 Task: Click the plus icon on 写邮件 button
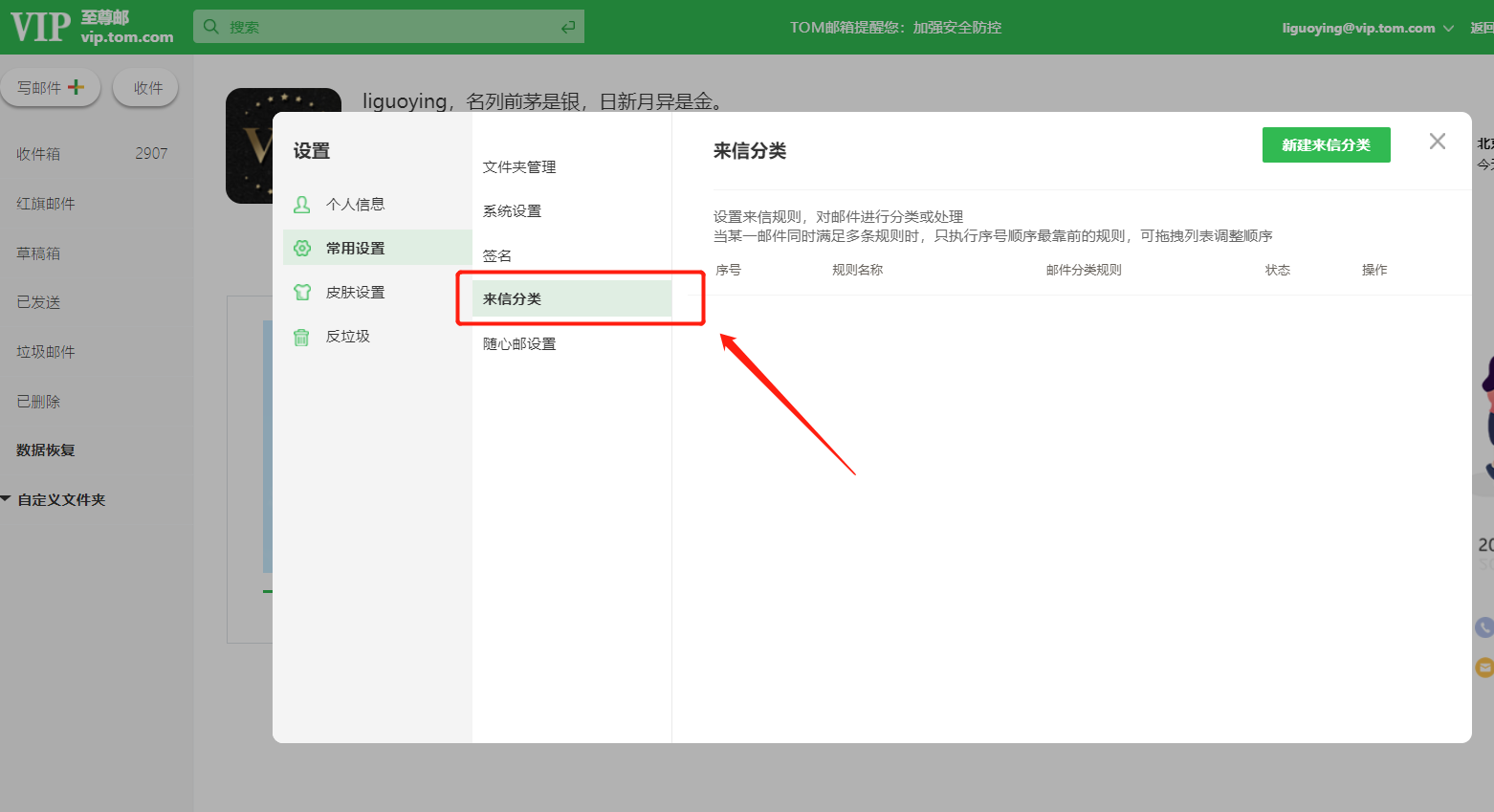tap(77, 86)
